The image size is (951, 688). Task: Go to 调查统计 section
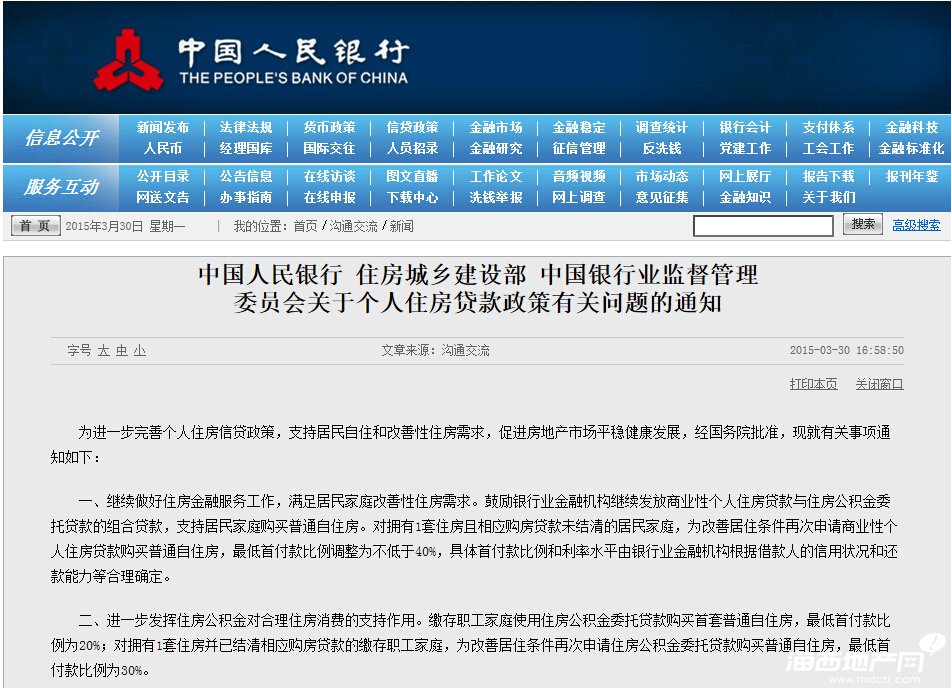pyautogui.click(x=662, y=127)
